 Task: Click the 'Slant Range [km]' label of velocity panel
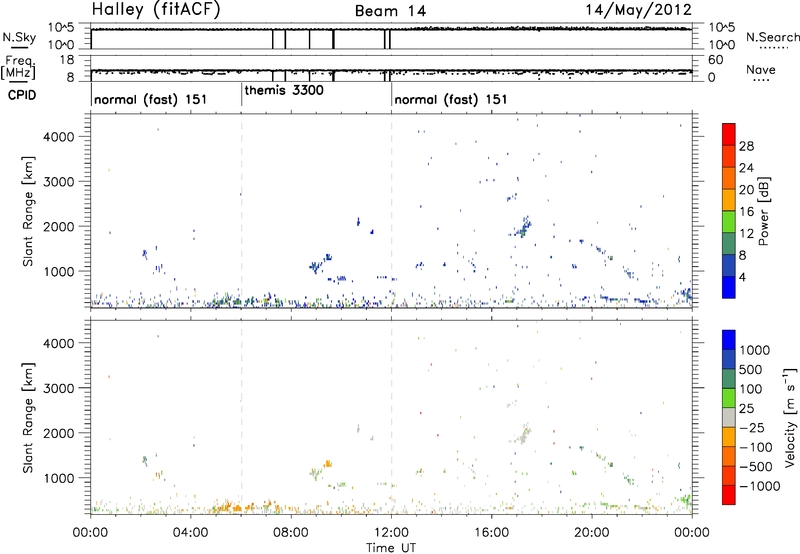(x=28, y=417)
